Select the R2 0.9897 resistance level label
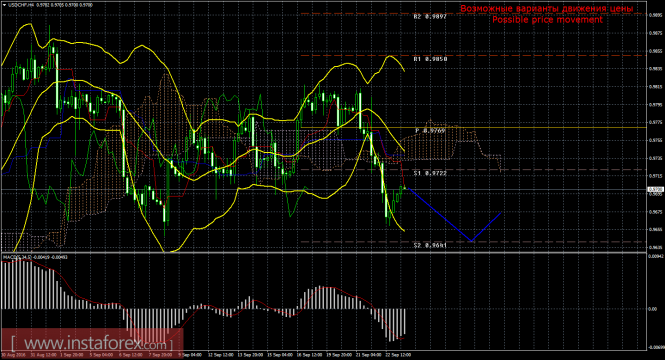The height and width of the screenshot is (360, 665). click(x=430, y=17)
